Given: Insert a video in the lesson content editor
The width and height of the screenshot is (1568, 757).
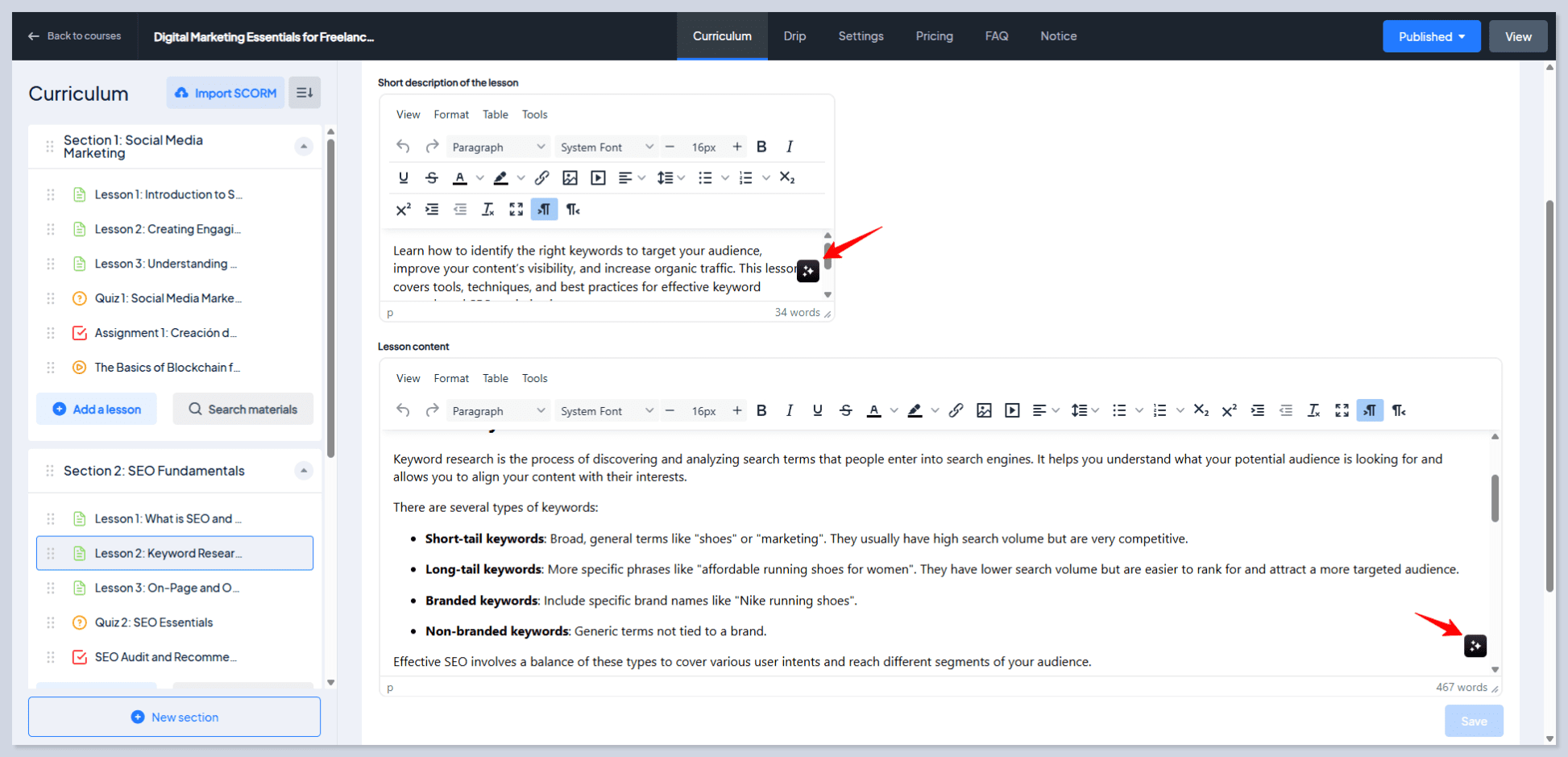Looking at the screenshot, I should tap(1012, 410).
